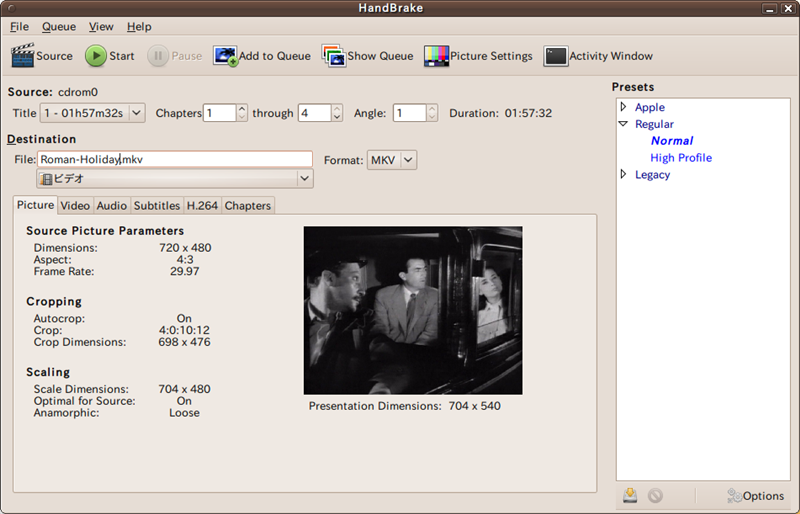Expand the Legacy presets group
Screen dimensions: 800x514
pos(623,174)
